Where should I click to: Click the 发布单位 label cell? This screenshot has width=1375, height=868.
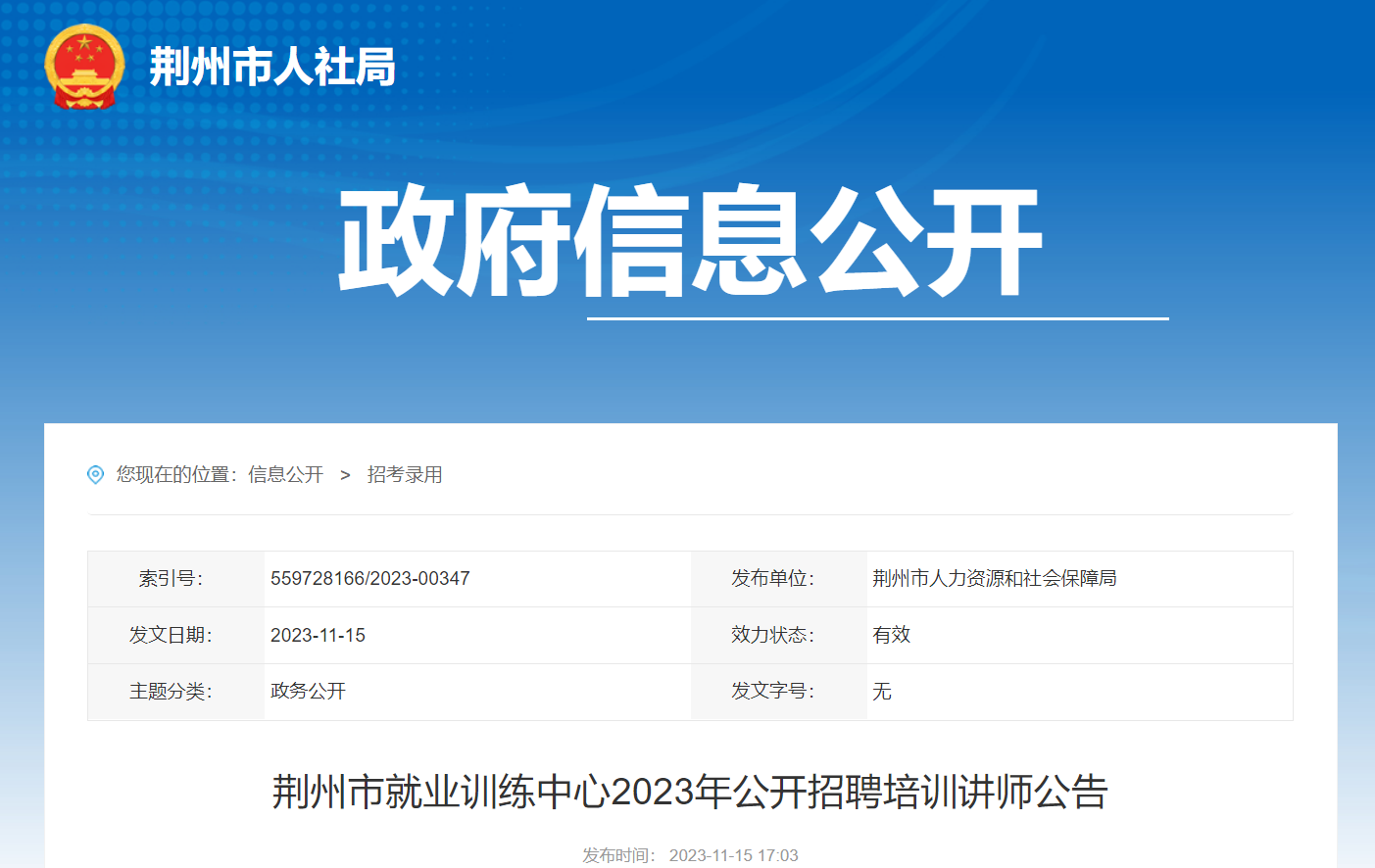click(772, 579)
